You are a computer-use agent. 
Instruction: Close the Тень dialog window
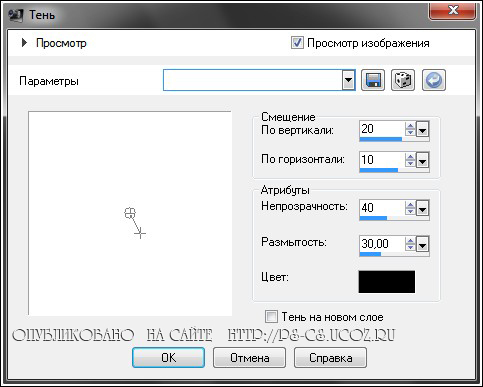453,11
